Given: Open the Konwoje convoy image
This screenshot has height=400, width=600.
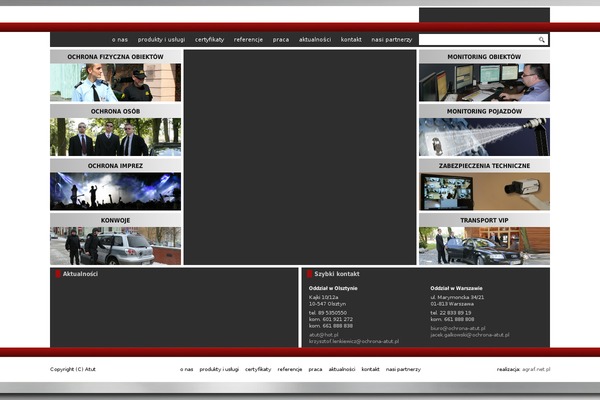Looking at the screenshot, I should (x=115, y=245).
